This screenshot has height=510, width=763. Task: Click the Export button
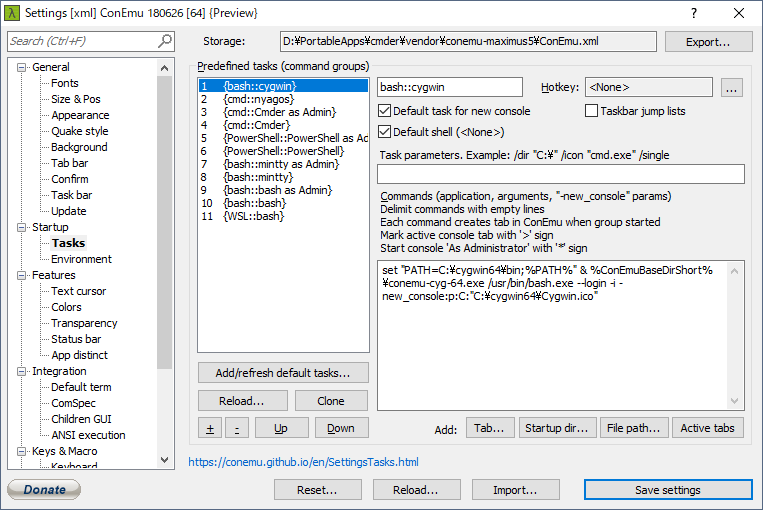(708, 42)
